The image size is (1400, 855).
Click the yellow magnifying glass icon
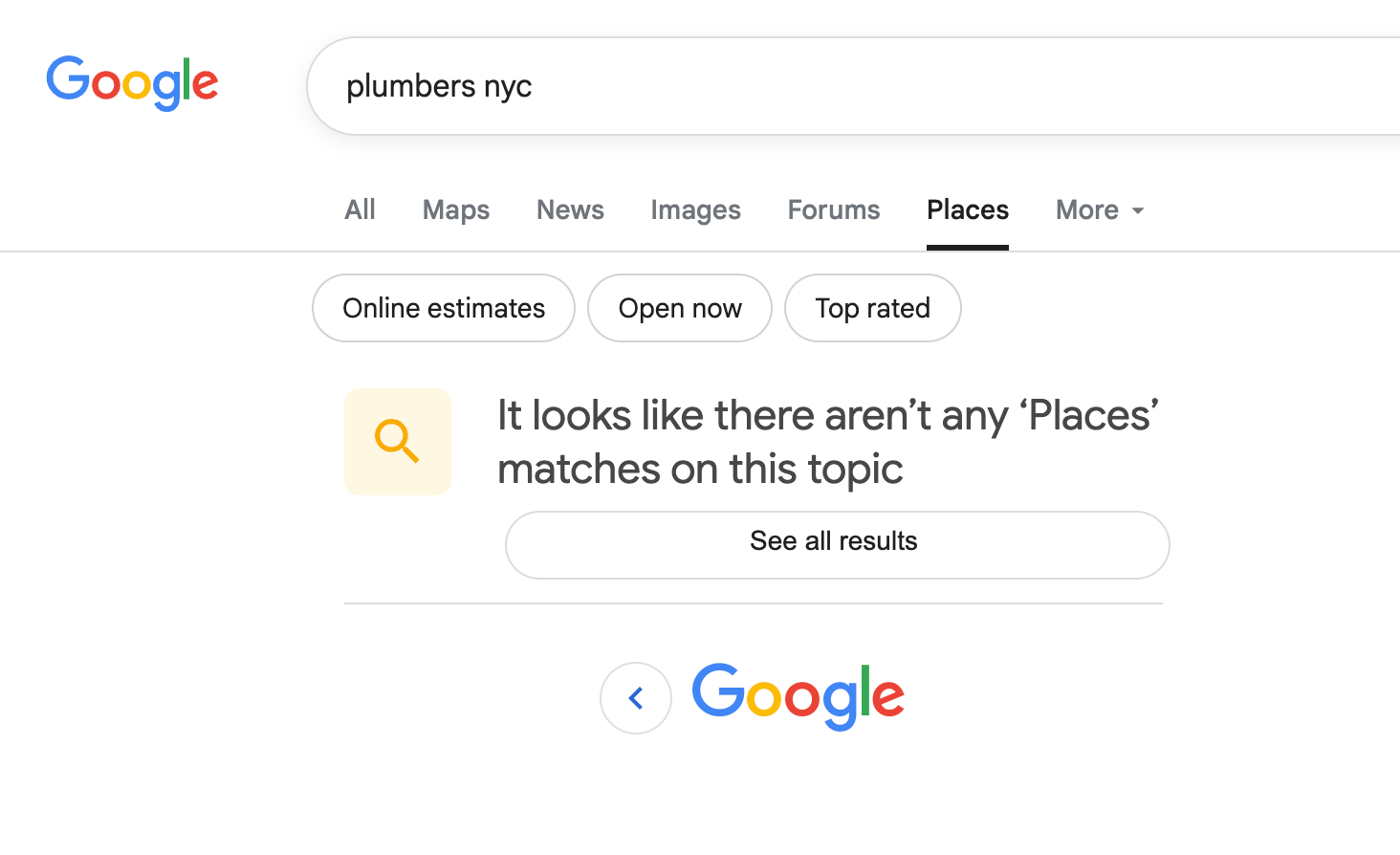[397, 441]
